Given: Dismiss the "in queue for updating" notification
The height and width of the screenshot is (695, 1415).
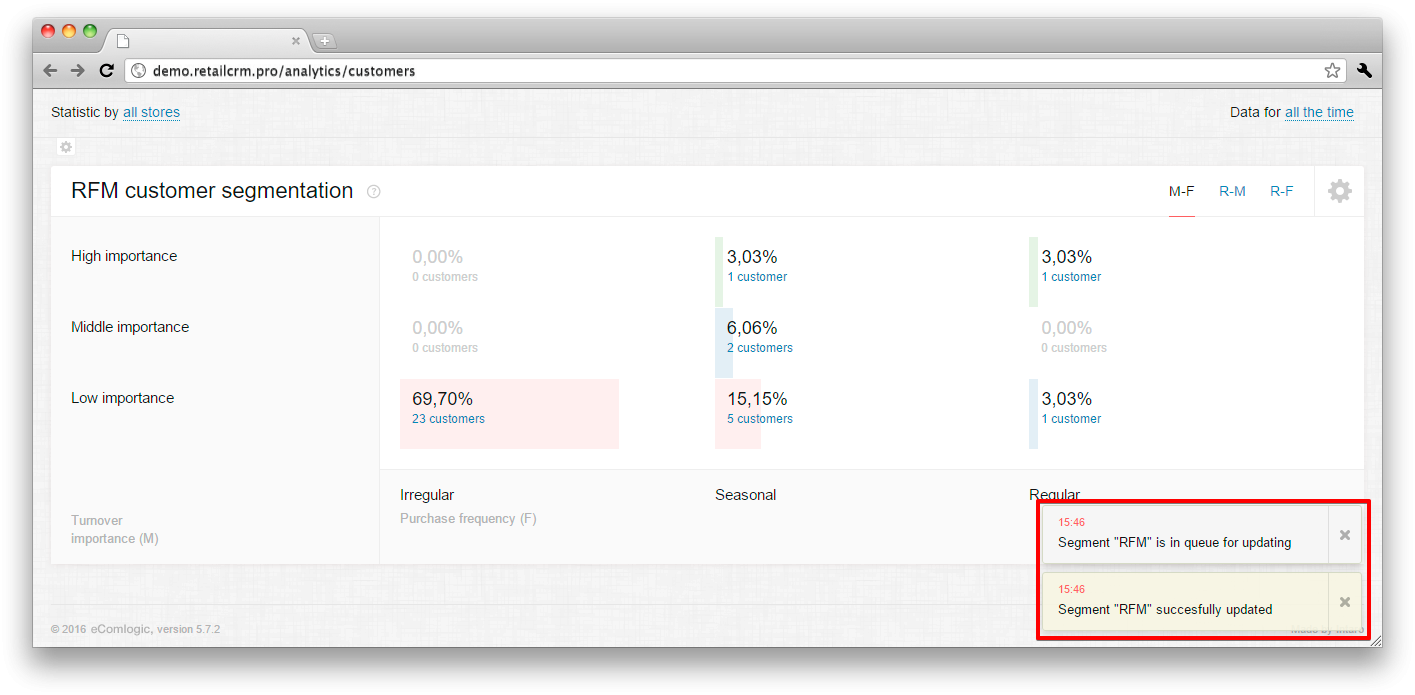Looking at the screenshot, I should pyautogui.click(x=1345, y=535).
